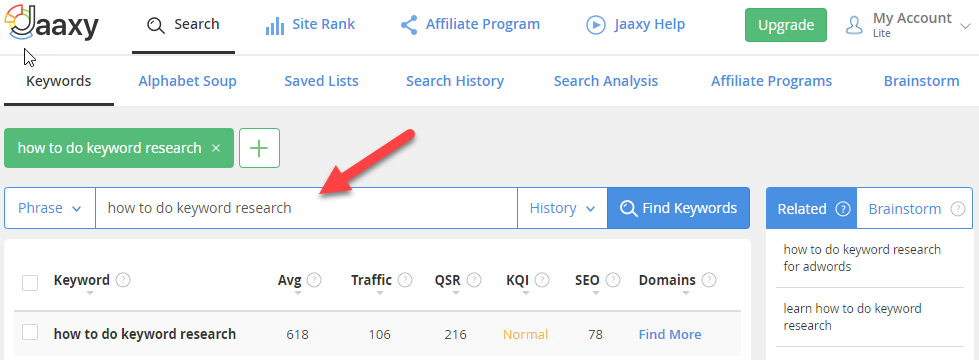Show help for the Related panel
The image size is (979, 360).
point(843,209)
